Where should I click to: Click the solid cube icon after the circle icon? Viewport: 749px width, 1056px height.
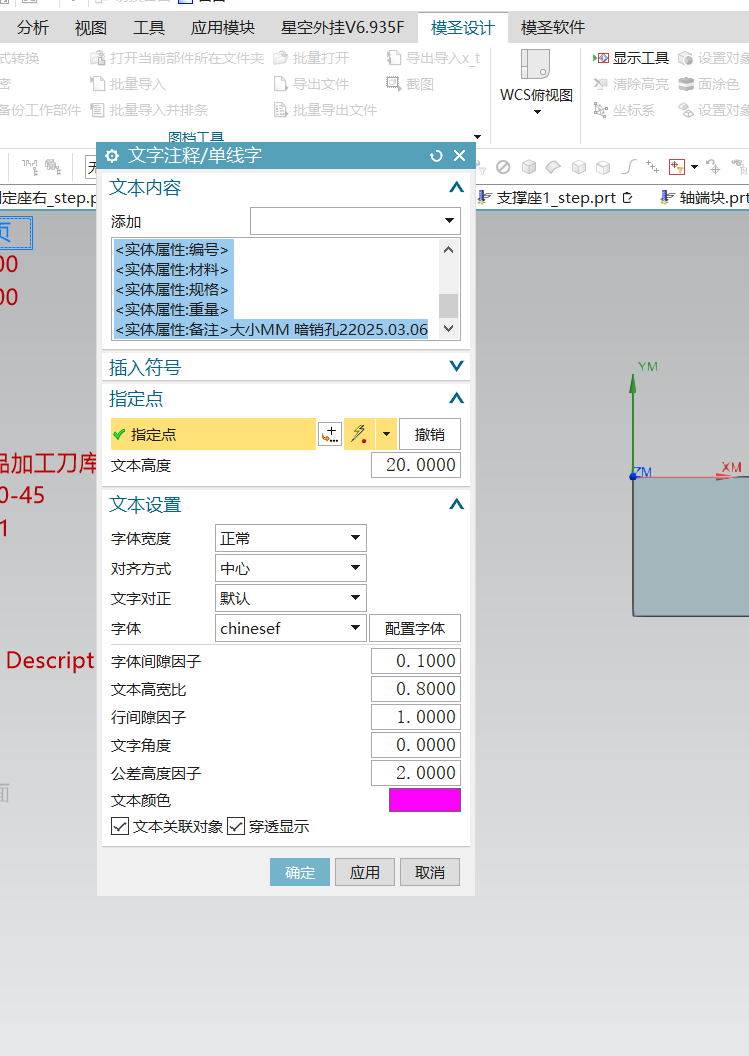tap(529, 167)
